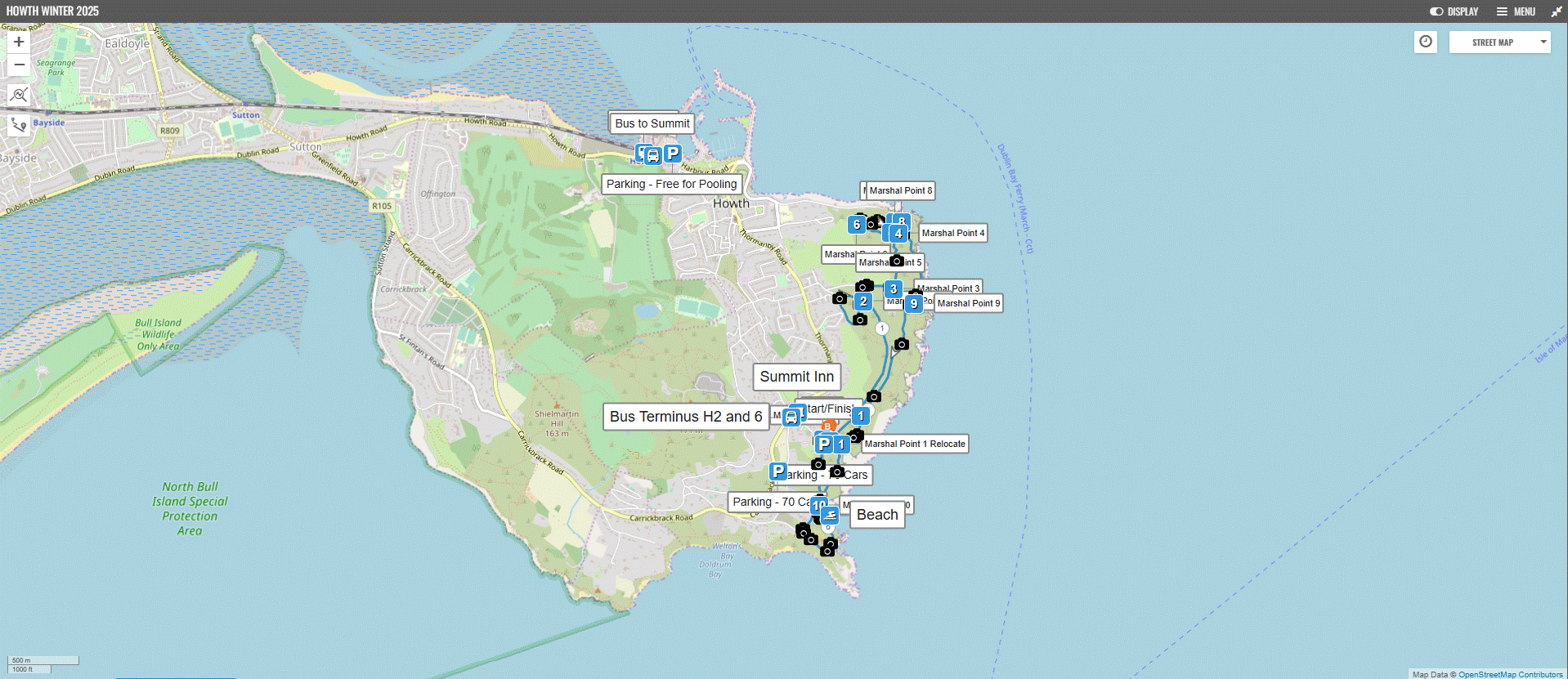Click the Marshal Point 1 Relocate label

click(x=916, y=444)
